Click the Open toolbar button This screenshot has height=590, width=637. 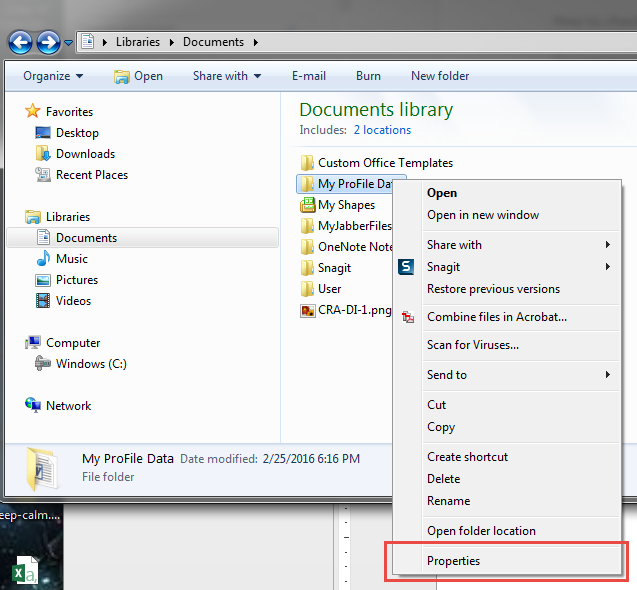point(138,76)
